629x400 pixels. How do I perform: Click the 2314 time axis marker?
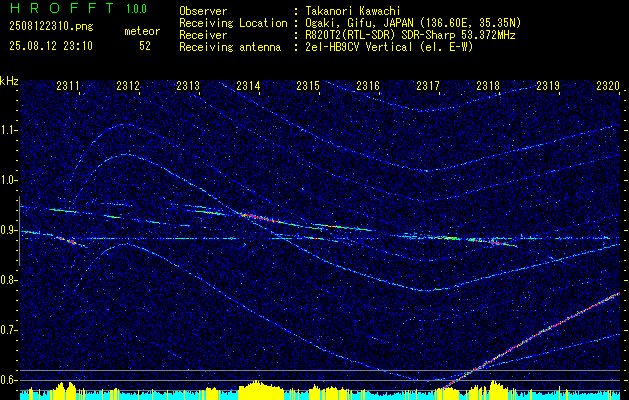click(x=248, y=85)
